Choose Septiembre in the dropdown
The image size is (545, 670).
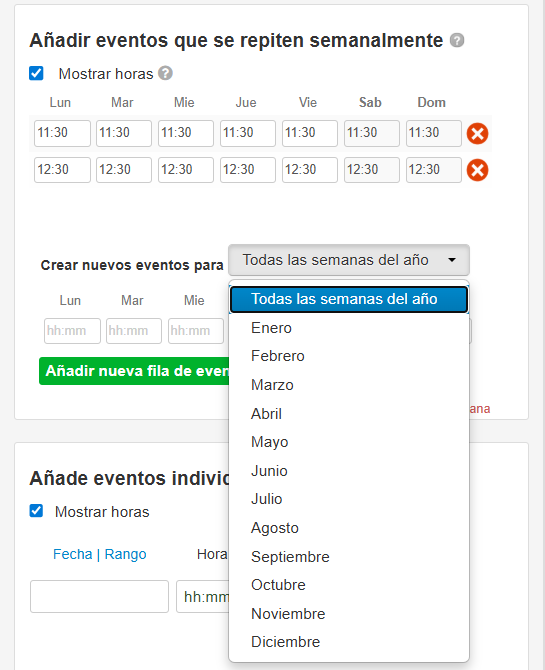click(x=349, y=557)
